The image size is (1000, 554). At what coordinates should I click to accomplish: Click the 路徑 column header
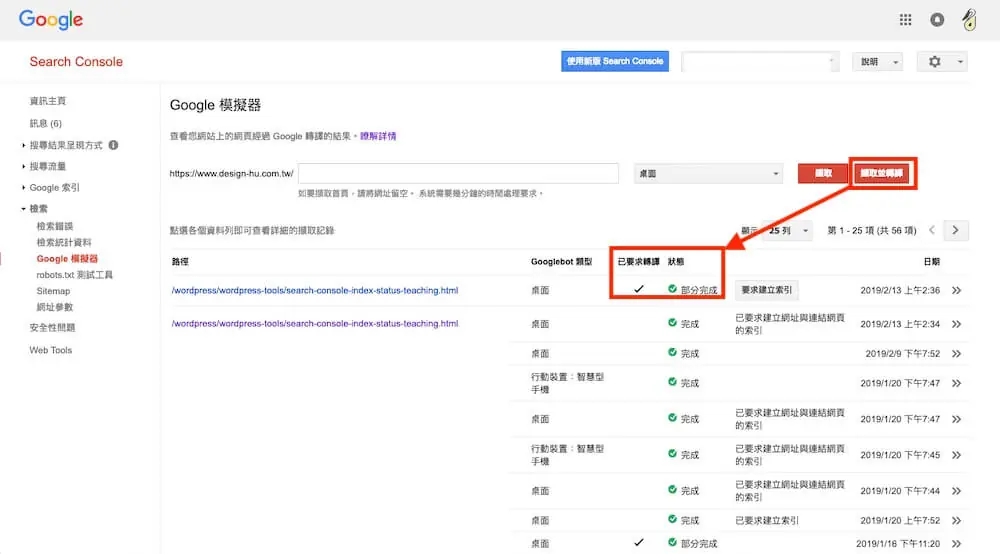(180, 261)
